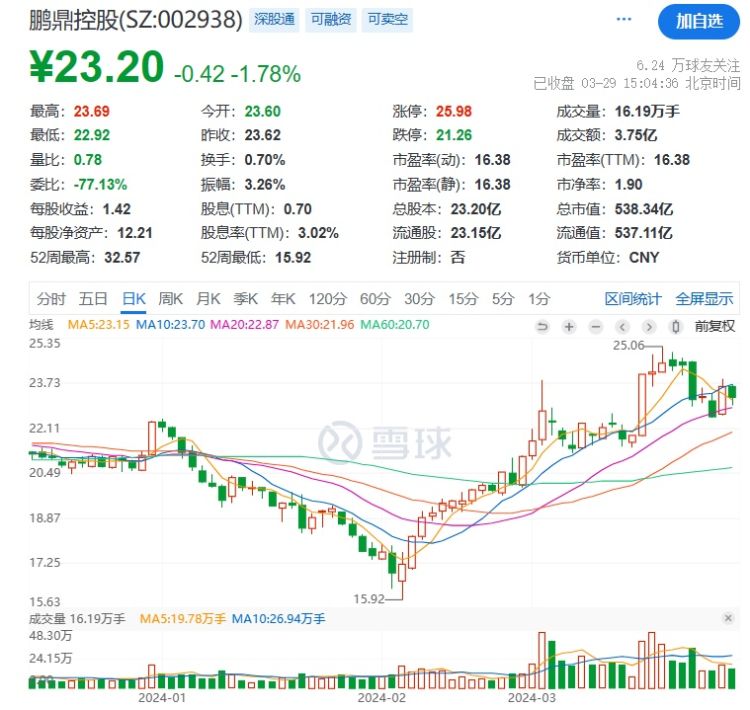Switch to the 五日 chart tab
750x710 pixels.
click(x=93, y=299)
